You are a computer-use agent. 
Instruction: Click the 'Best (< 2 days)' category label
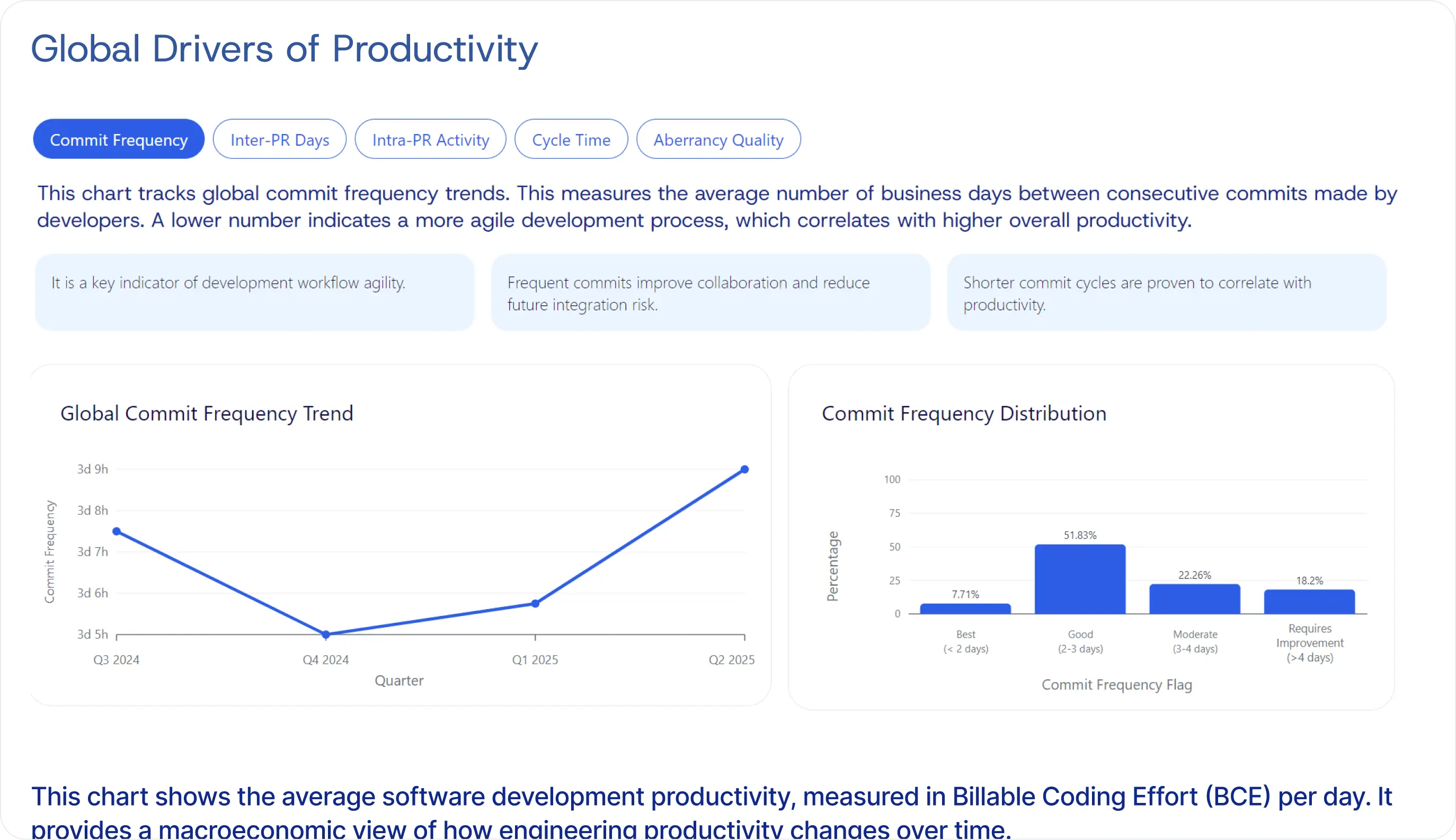tap(965, 641)
